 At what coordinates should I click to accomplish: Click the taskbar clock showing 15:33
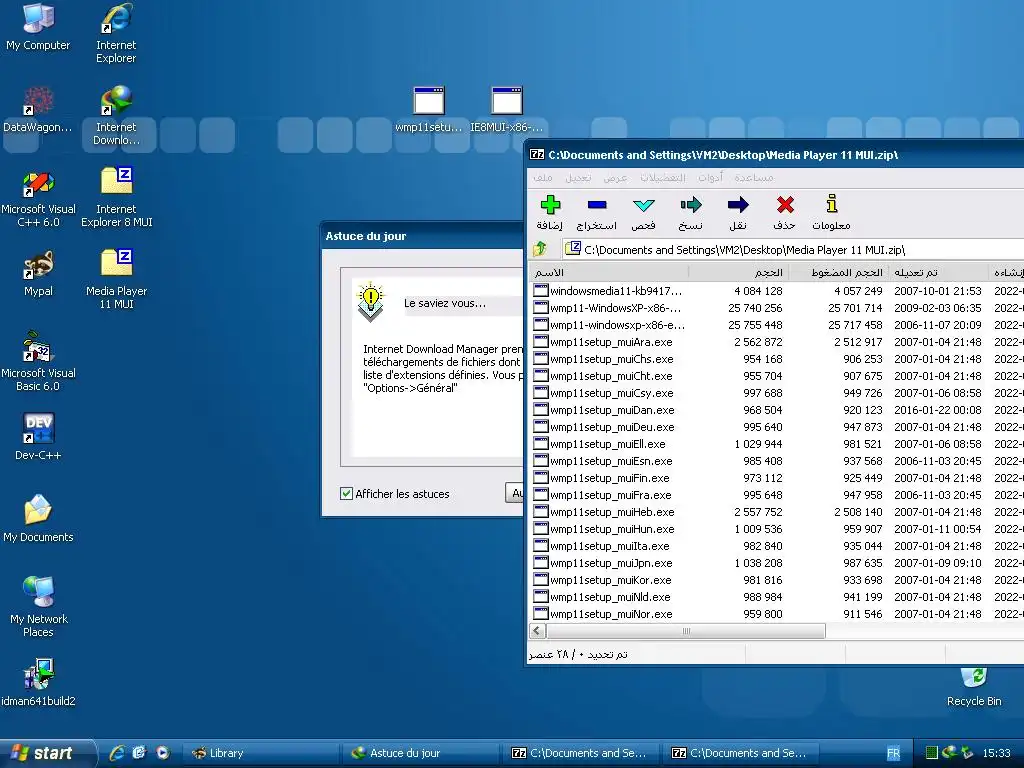996,753
